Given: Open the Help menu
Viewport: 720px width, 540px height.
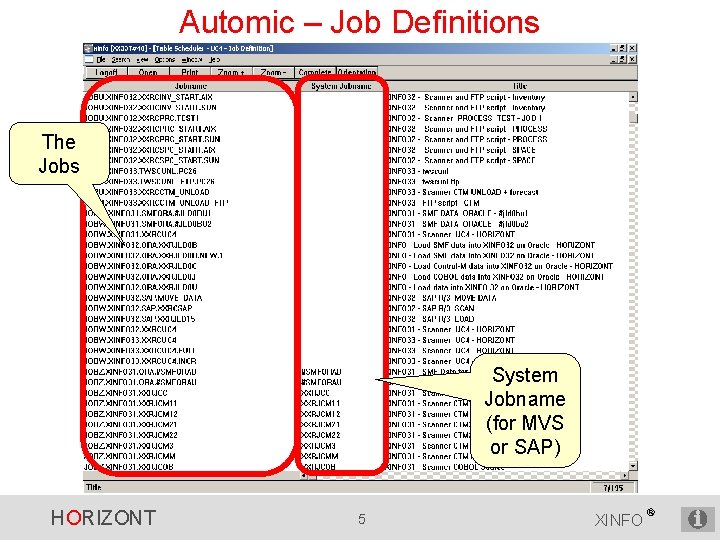Looking at the screenshot, I should click(x=215, y=60).
